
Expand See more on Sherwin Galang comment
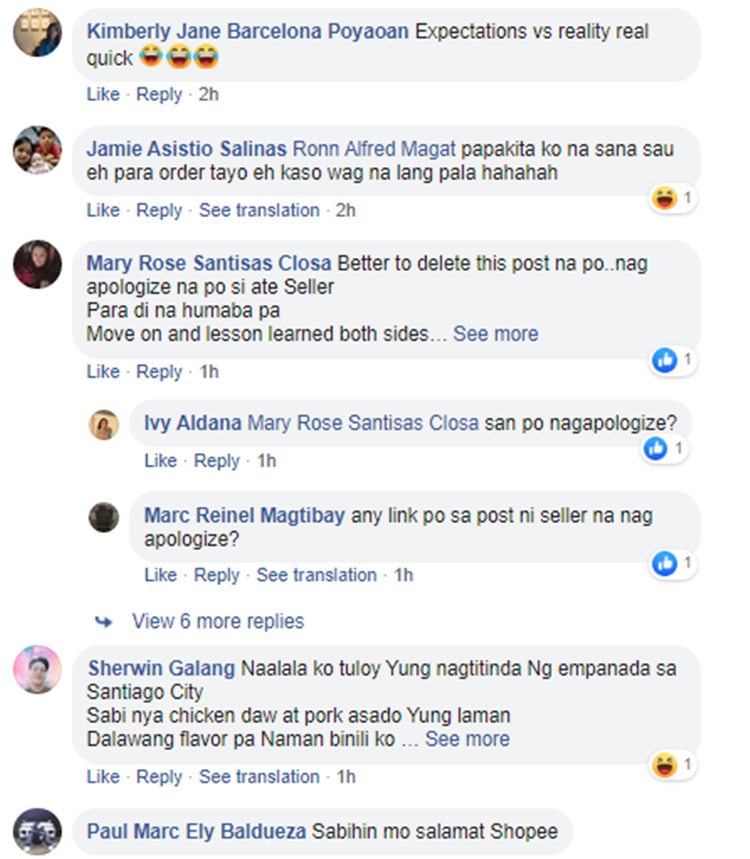(467, 739)
